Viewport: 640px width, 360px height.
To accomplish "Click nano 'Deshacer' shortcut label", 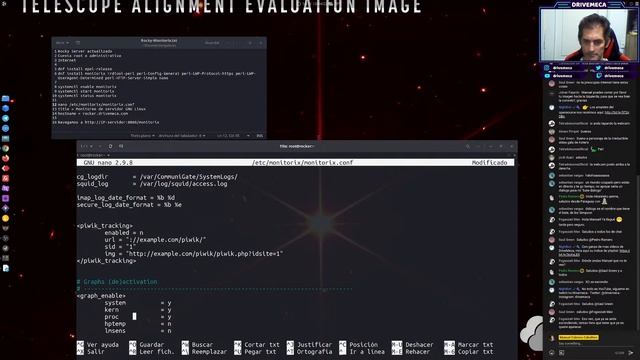I will coord(419,344).
